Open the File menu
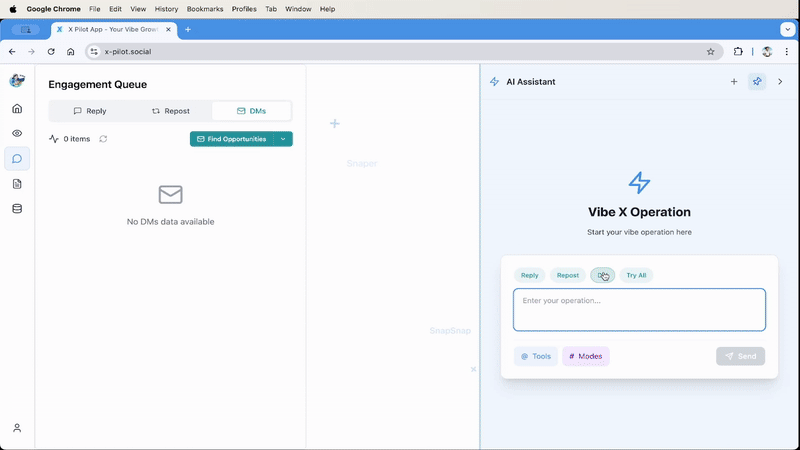 [94, 9]
